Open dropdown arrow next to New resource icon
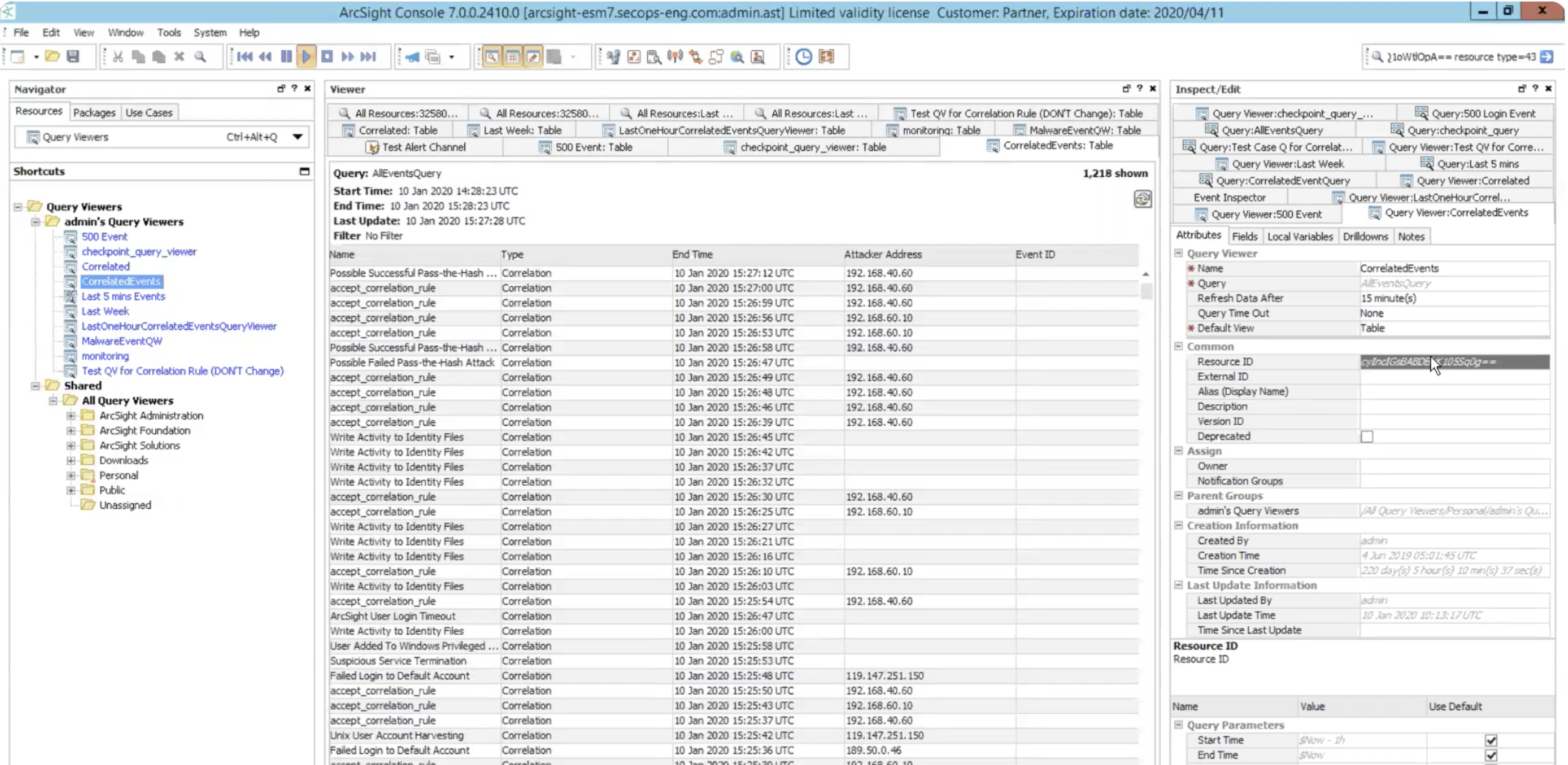Viewport: 1568px width, 765px height. pyautogui.click(x=36, y=57)
